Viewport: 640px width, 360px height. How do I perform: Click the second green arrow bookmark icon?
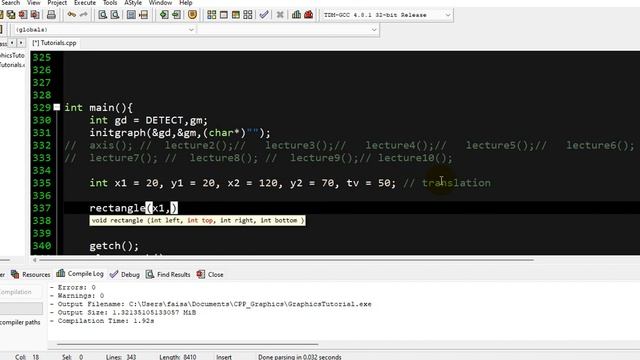click(176, 15)
